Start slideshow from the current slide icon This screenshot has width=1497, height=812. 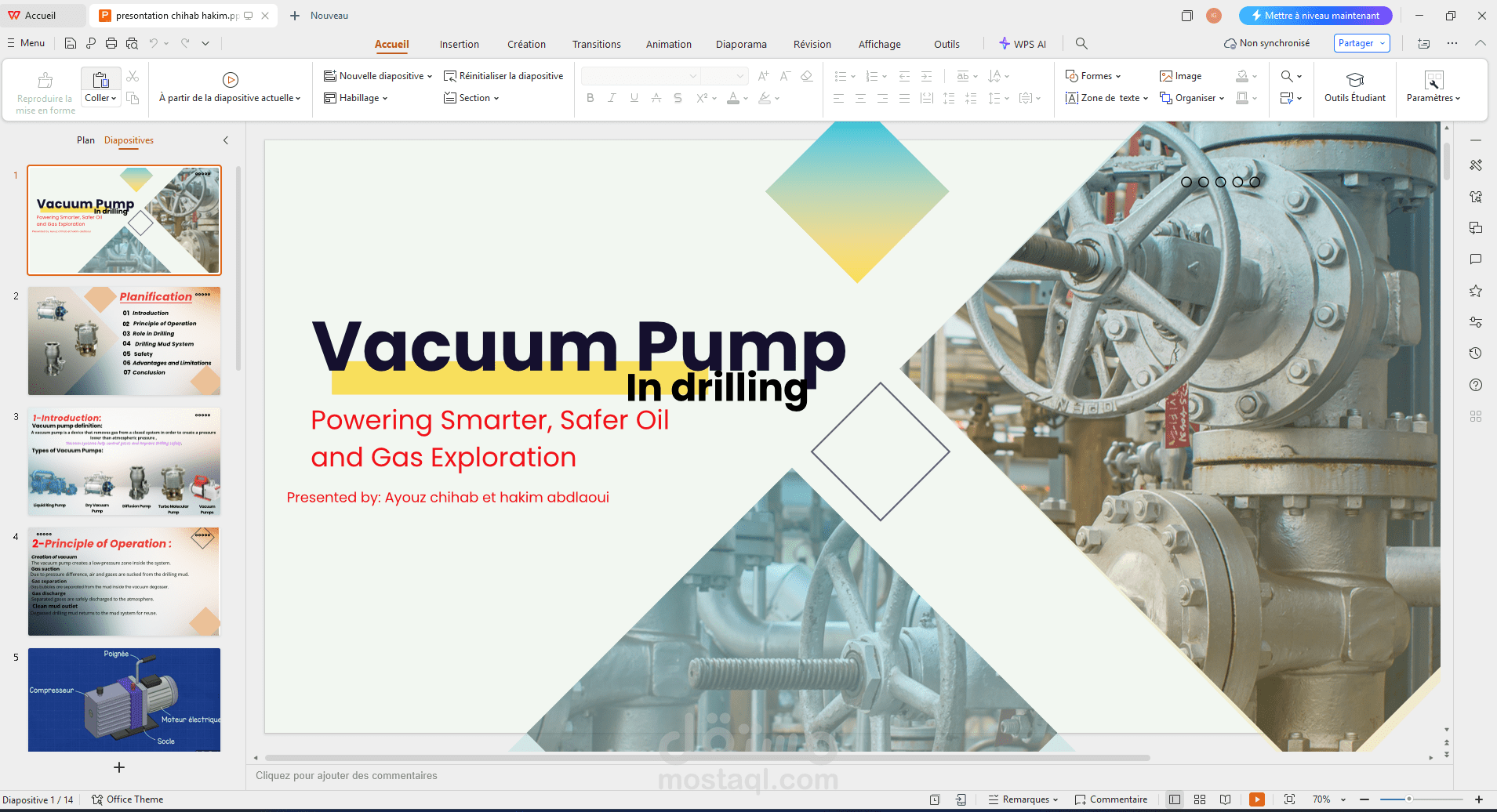tap(230, 79)
